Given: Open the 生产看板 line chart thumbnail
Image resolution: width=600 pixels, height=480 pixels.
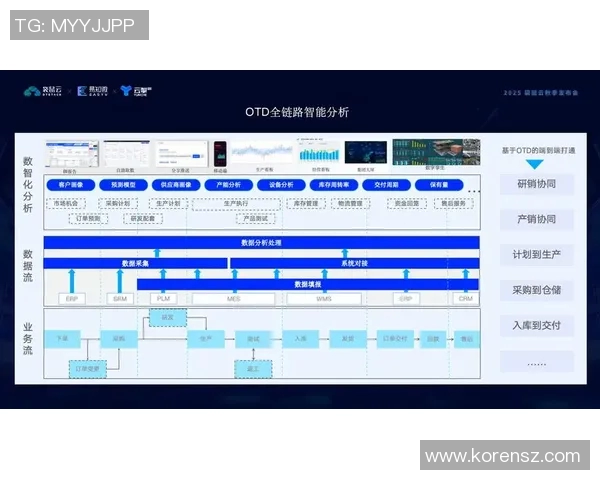Looking at the screenshot, I should click(262, 153).
